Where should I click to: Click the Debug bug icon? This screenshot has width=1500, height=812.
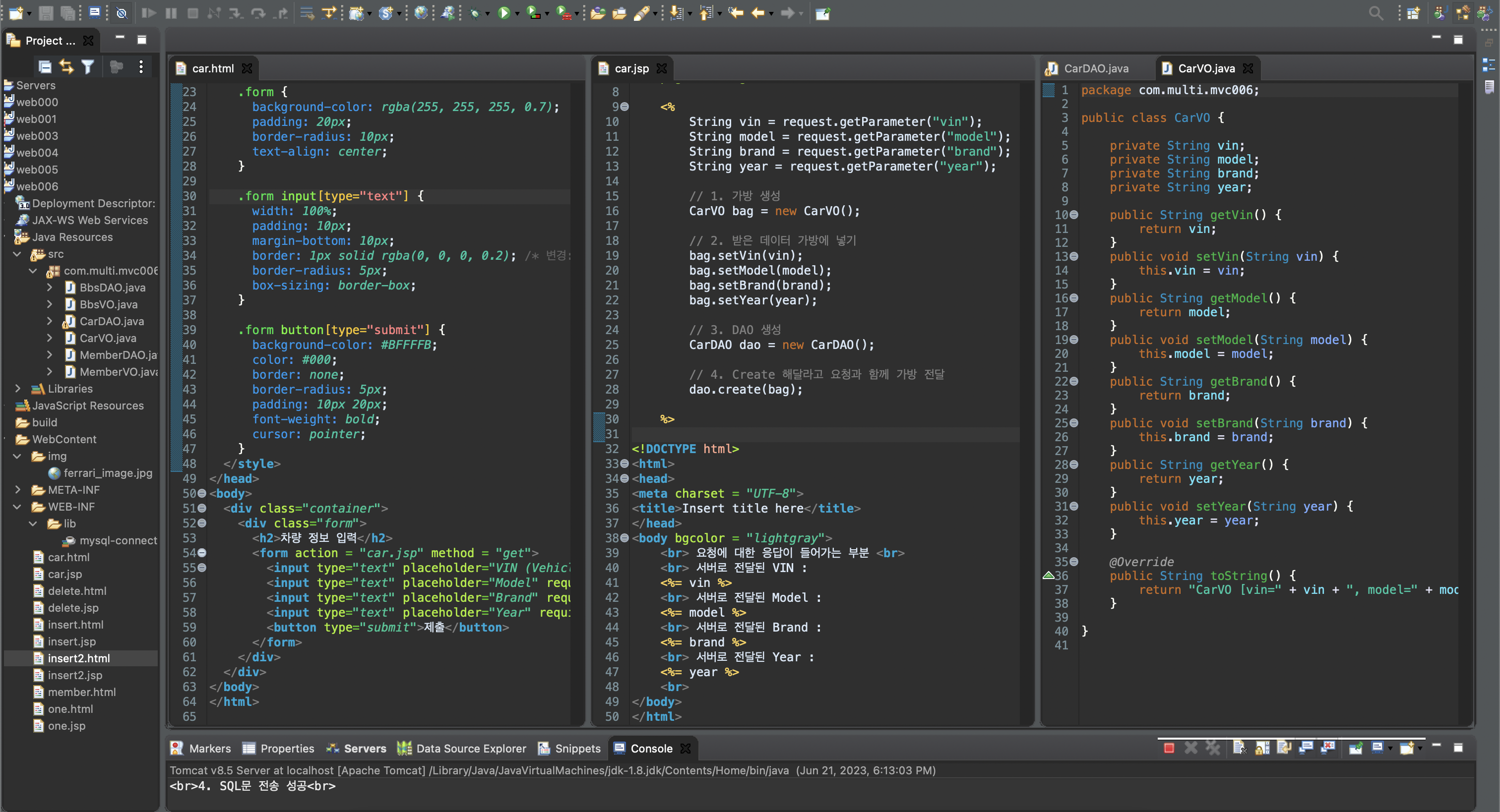[x=475, y=13]
